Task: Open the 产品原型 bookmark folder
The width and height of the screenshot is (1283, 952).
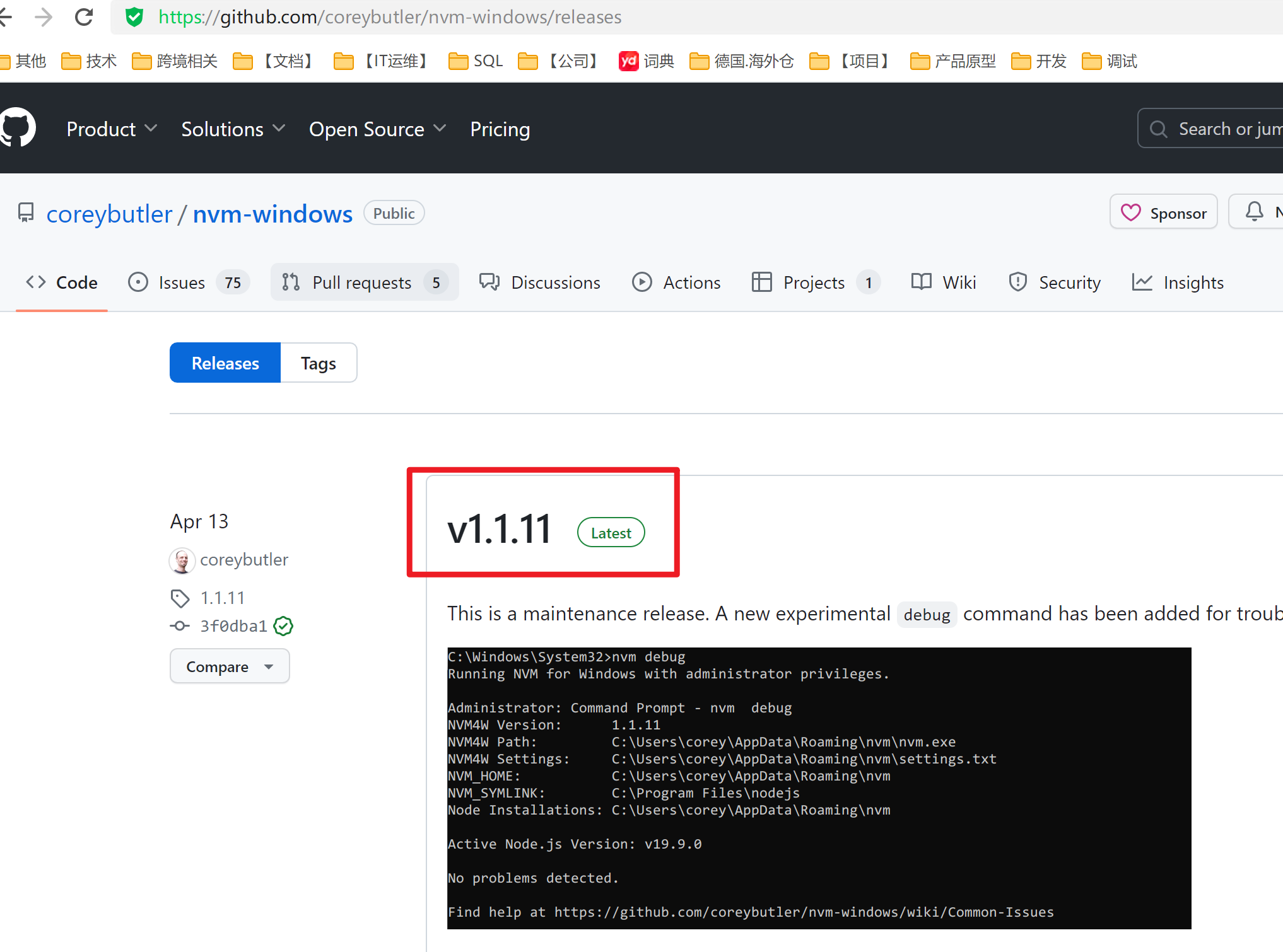Action: click(952, 61)
